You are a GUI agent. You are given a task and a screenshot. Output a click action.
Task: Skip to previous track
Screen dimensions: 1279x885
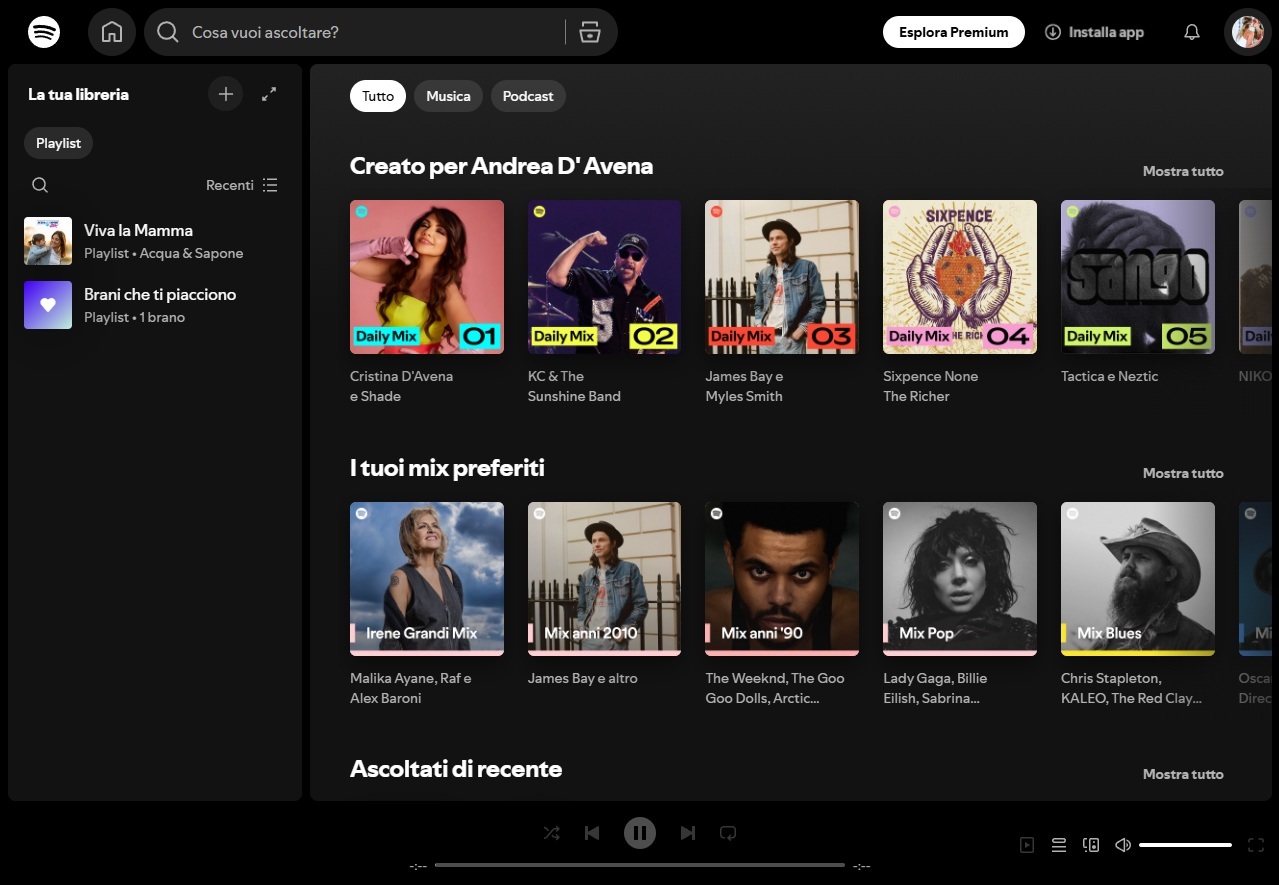(x=592, y=832)
